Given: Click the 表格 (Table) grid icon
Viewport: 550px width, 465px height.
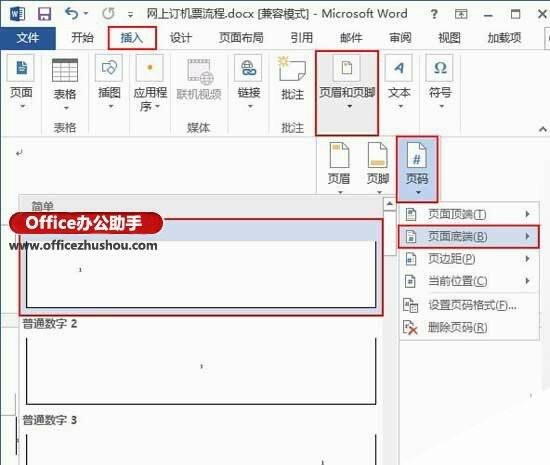Looking at the screenshot, I should click(x=65, y=70).
